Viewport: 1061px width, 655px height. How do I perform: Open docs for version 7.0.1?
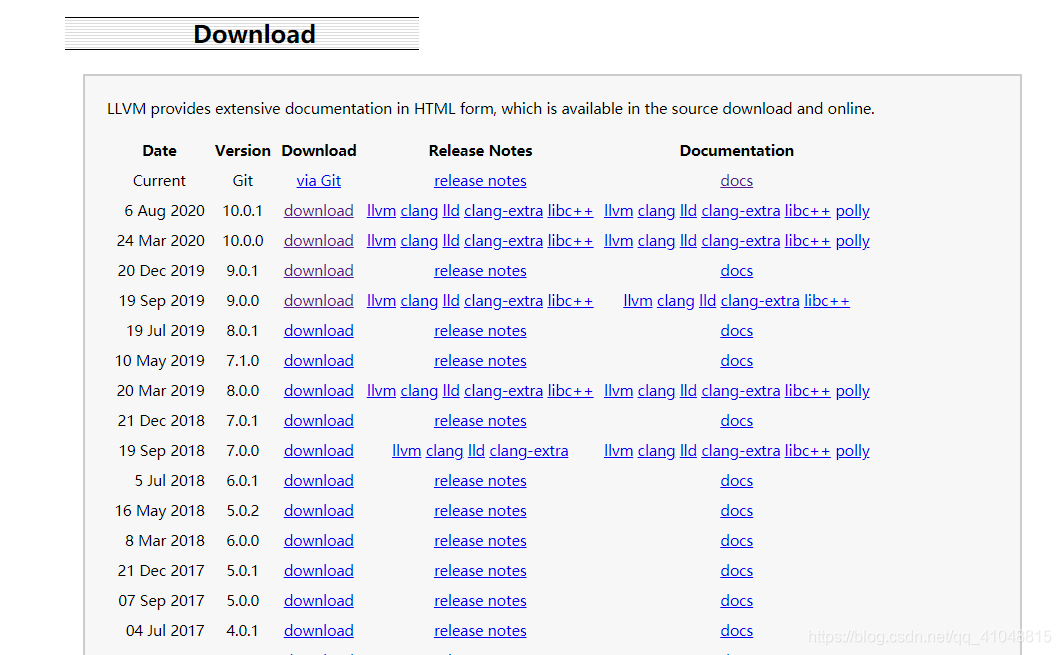(x=736, y=421)
